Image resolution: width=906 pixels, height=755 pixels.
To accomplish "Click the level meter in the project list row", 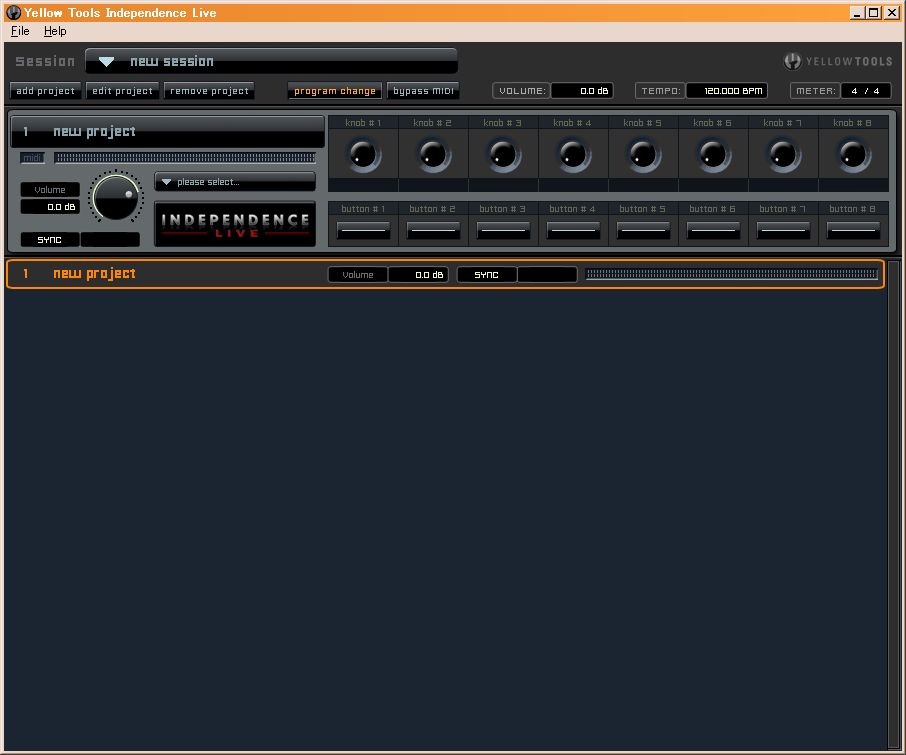I will (732, 274).
